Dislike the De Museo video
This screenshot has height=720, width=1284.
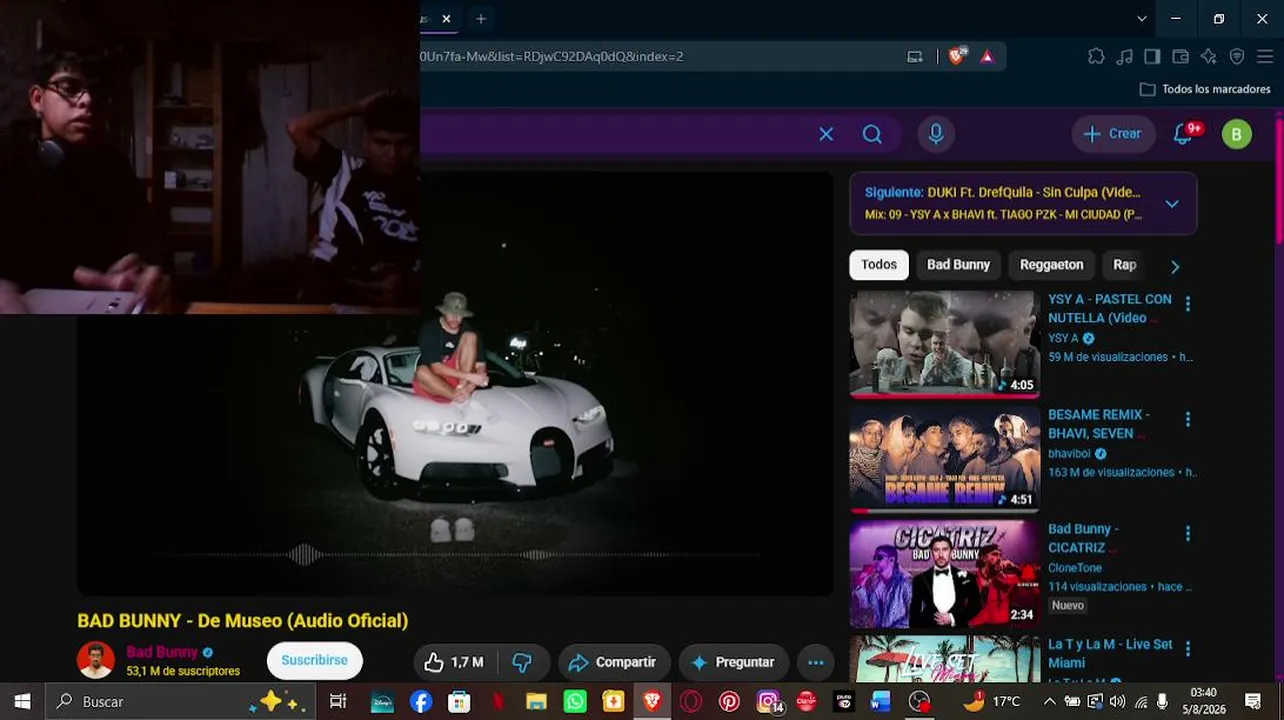522,662
